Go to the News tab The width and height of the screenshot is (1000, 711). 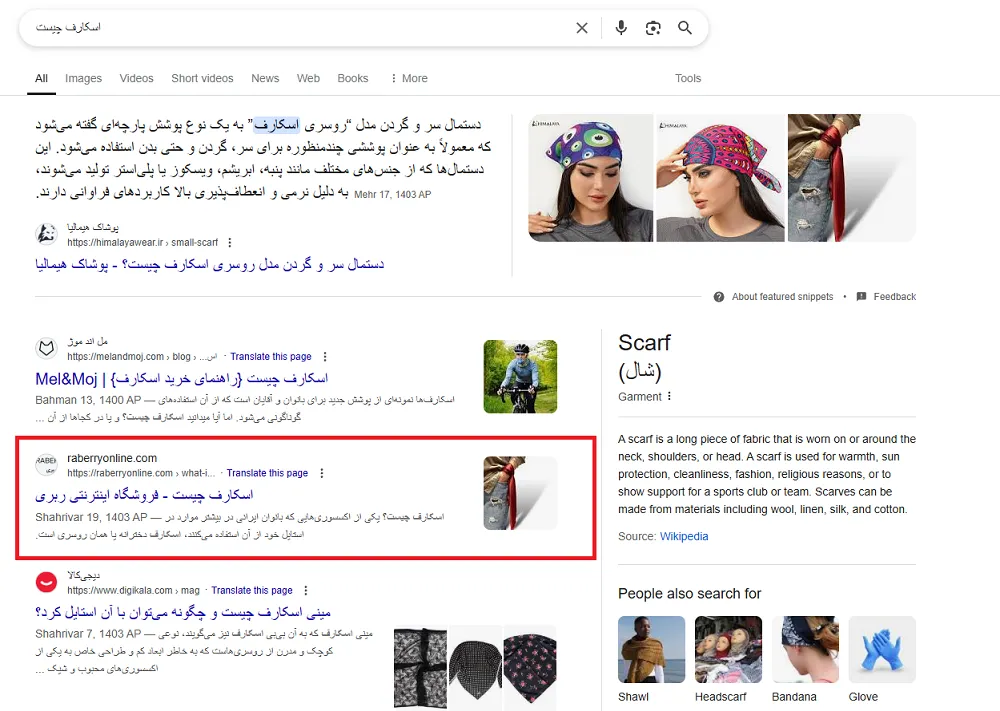265,78
